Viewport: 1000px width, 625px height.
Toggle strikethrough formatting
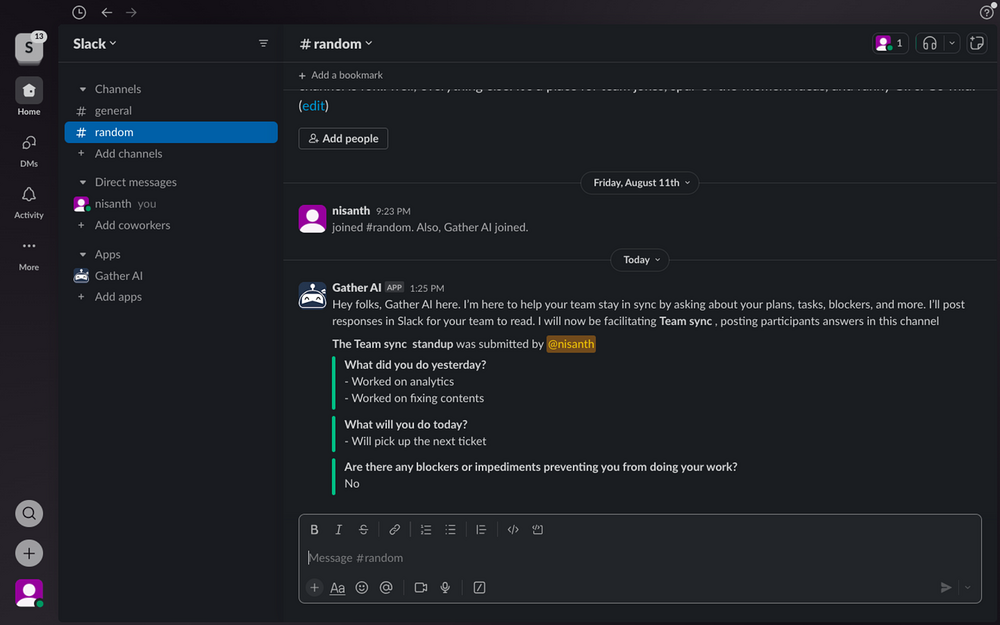363,529
